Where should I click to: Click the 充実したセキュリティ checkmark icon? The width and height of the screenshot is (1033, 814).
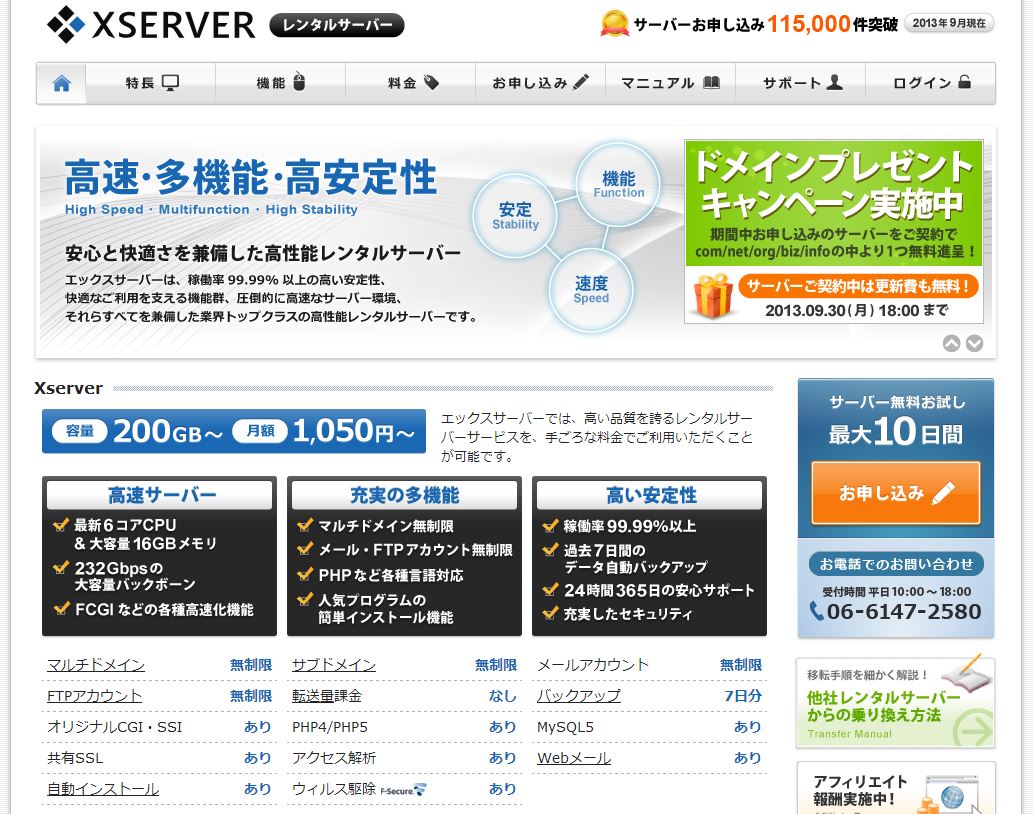551,614
